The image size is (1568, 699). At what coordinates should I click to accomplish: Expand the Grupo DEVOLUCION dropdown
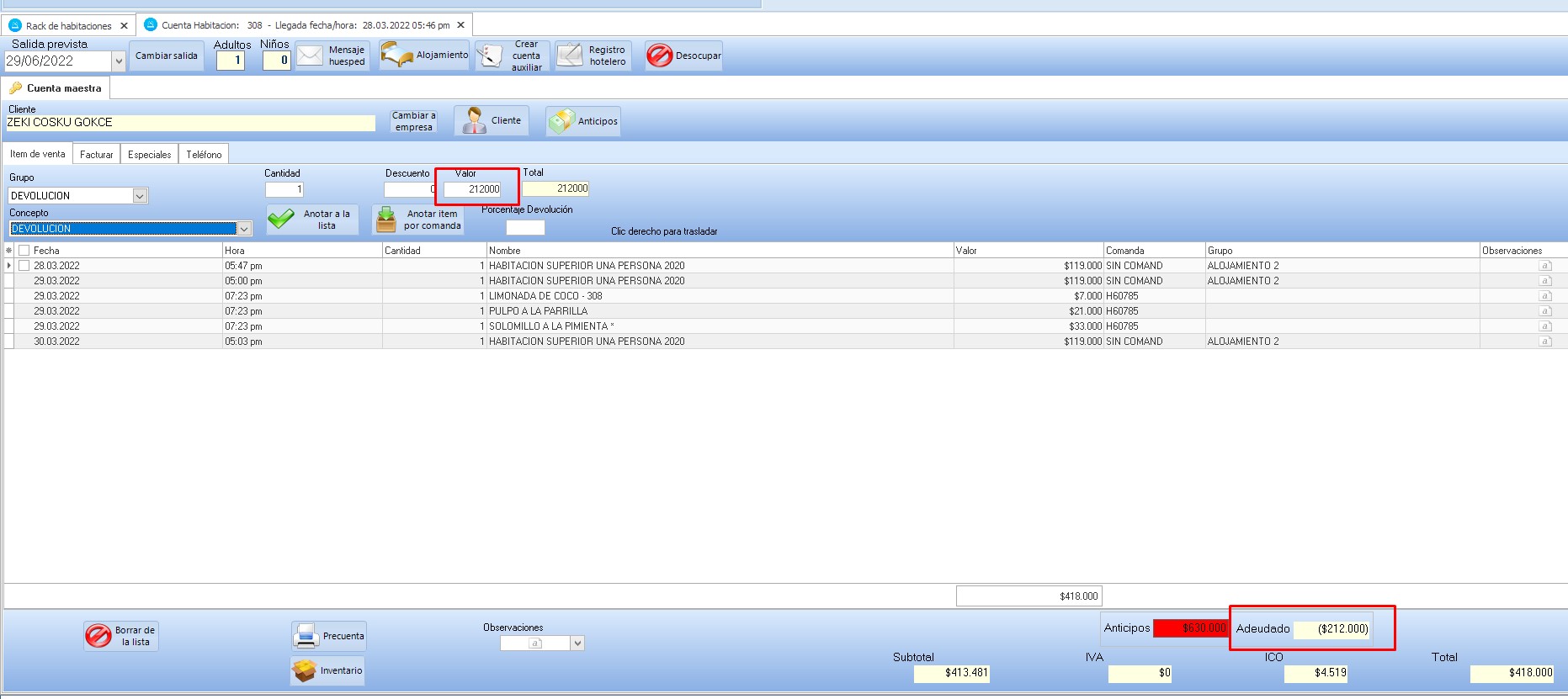point(140,196)
